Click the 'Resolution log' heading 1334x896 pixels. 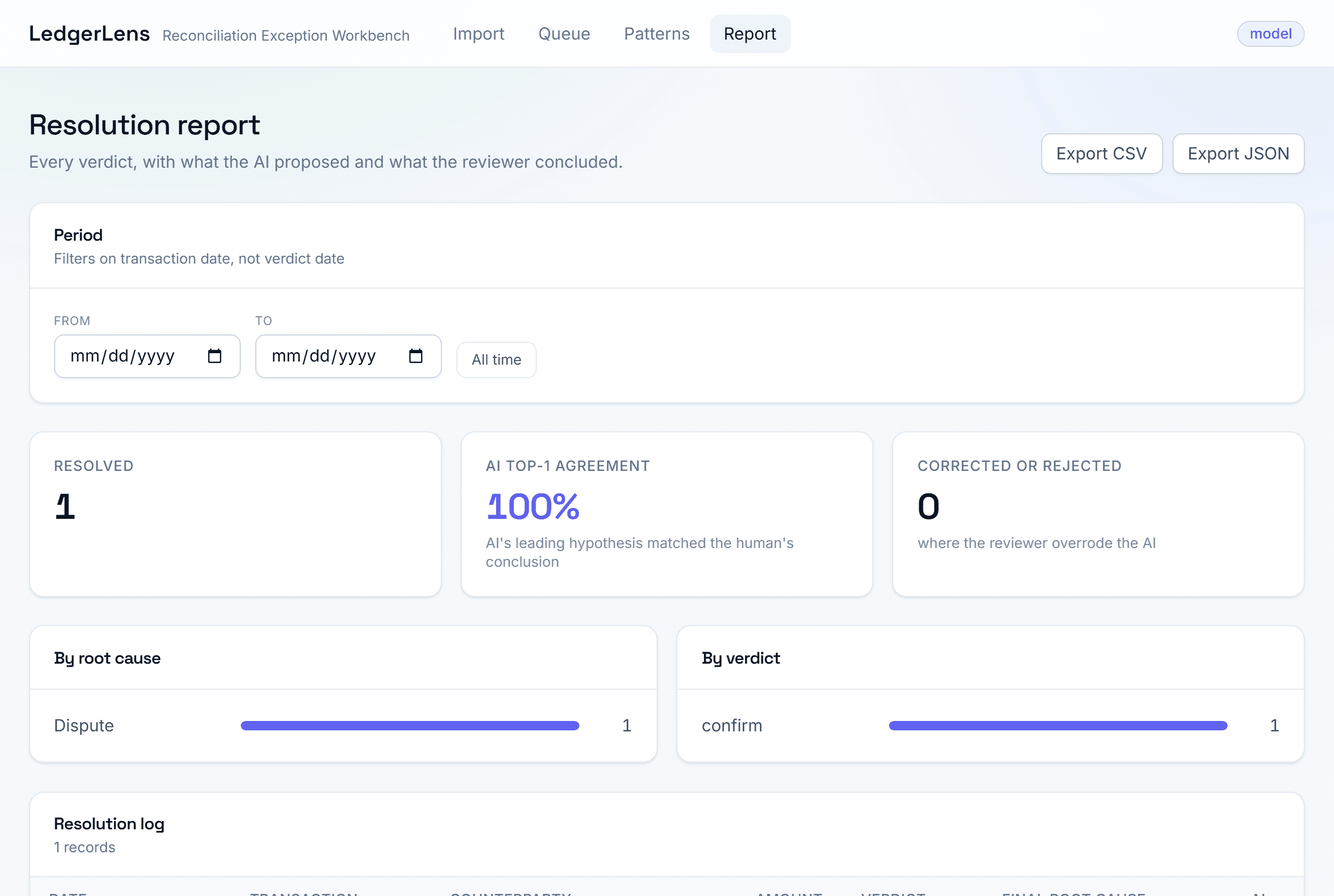pyautogui.click(x=109, y=824)
